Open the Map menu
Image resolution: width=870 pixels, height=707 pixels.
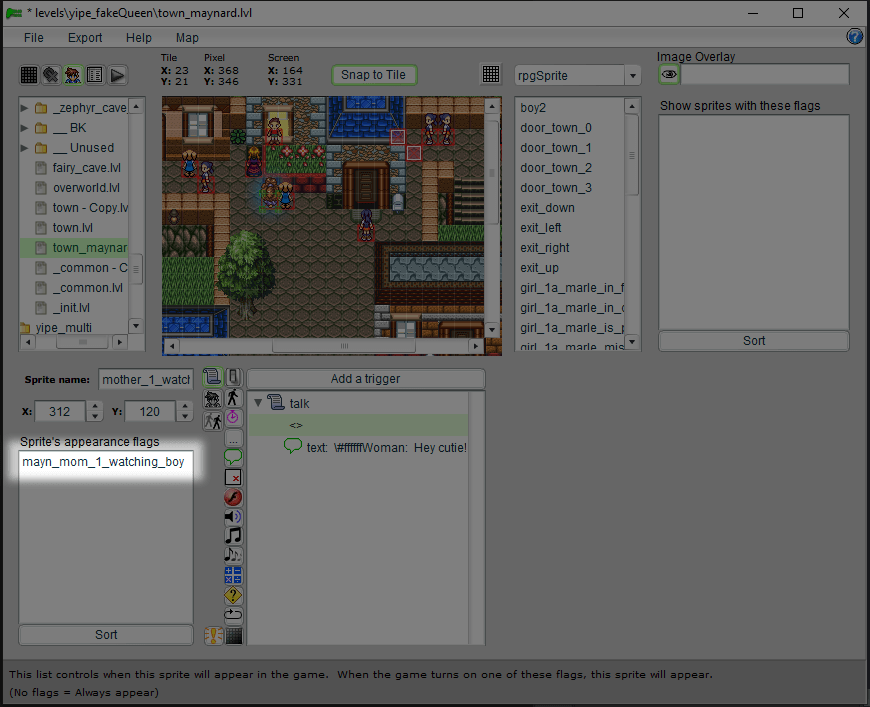pyautogui.click(x=187, y=38)
